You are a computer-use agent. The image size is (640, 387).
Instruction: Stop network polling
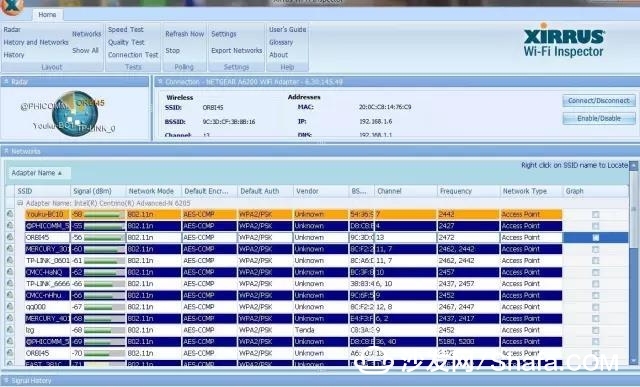coord(172,50)
